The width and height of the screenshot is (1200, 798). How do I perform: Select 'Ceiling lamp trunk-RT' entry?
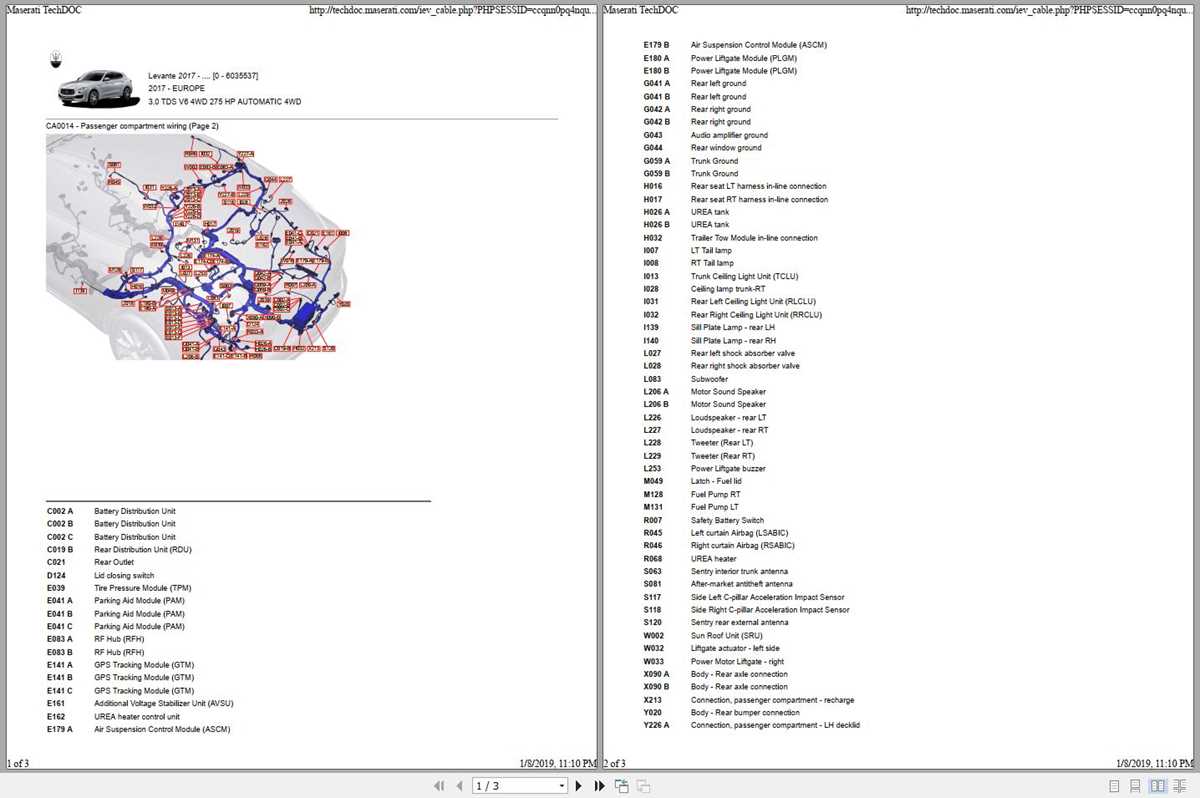pyautogui.click(x=728, y=289)
